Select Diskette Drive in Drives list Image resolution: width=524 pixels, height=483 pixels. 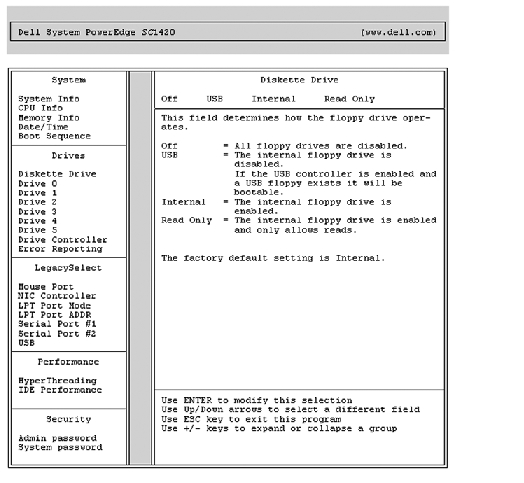(x=57, y=174)
